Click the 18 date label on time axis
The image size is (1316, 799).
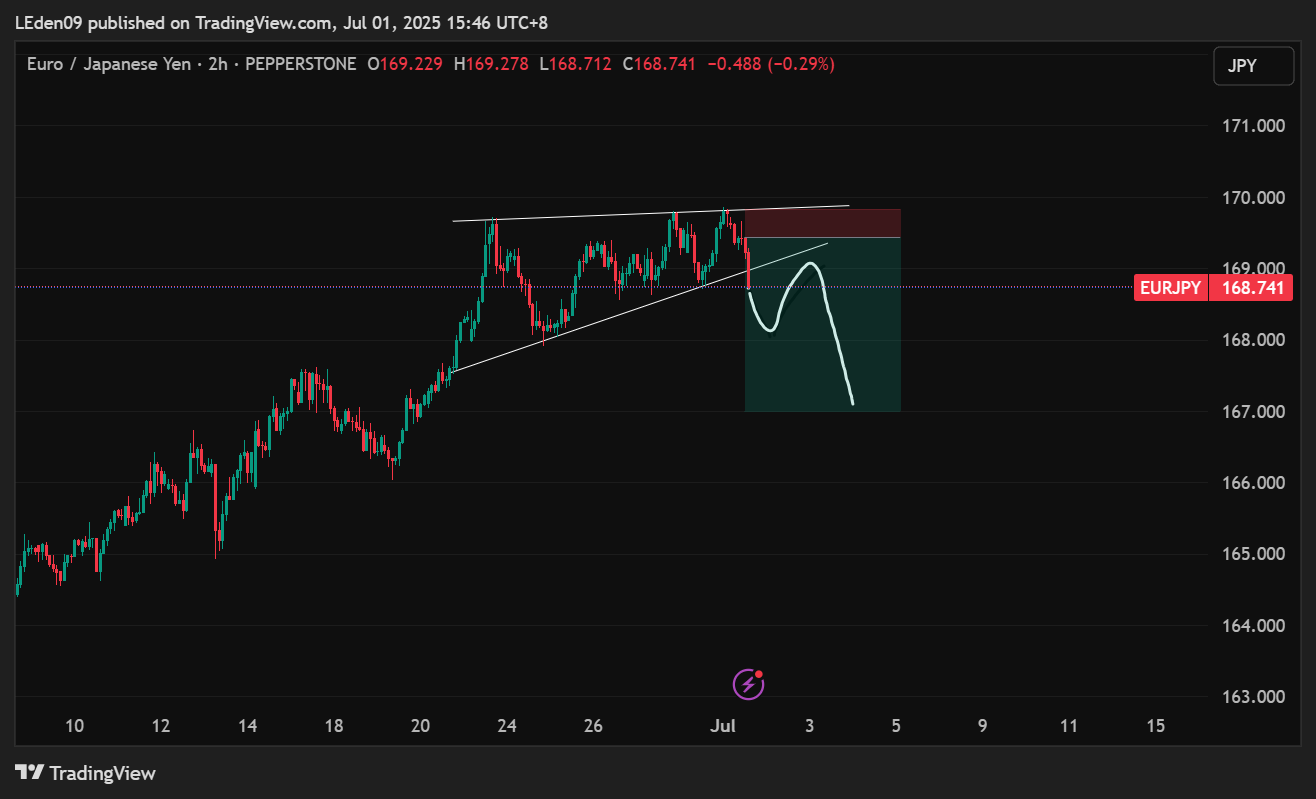(x=334, y=726)
